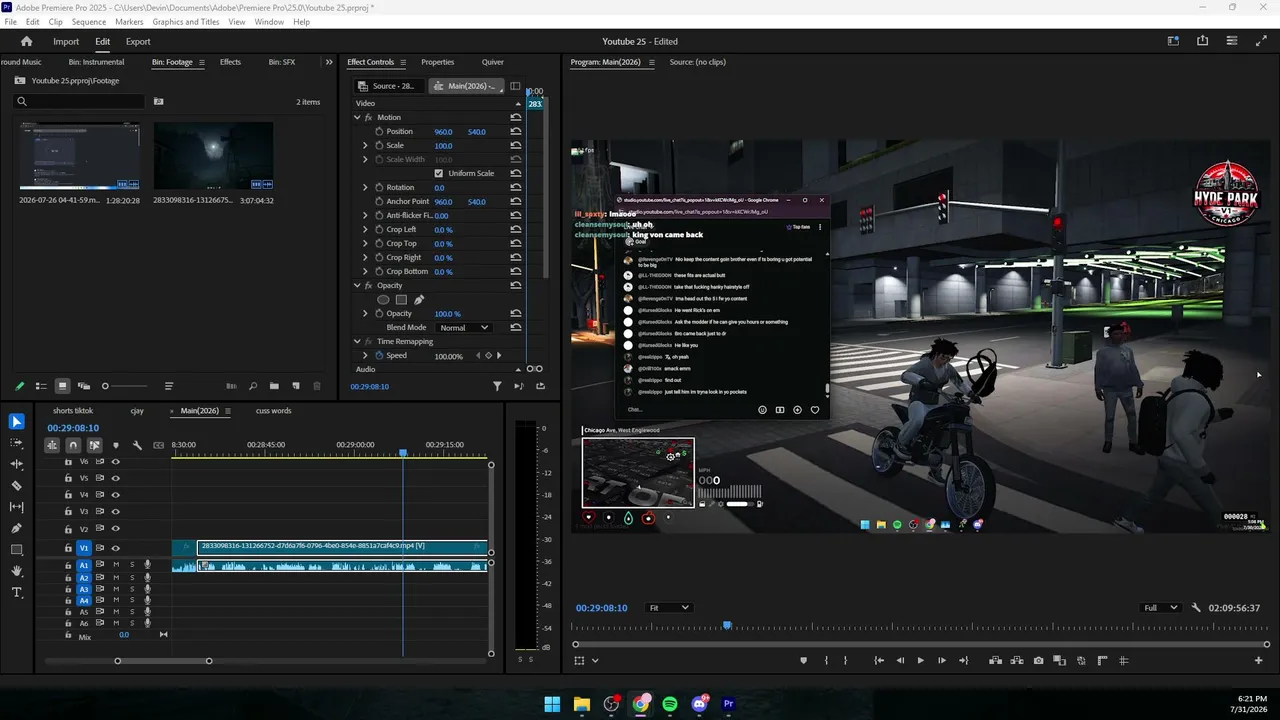Select the Razor tool
This screenshot has width=1280, height=720.
pos(17,486)
